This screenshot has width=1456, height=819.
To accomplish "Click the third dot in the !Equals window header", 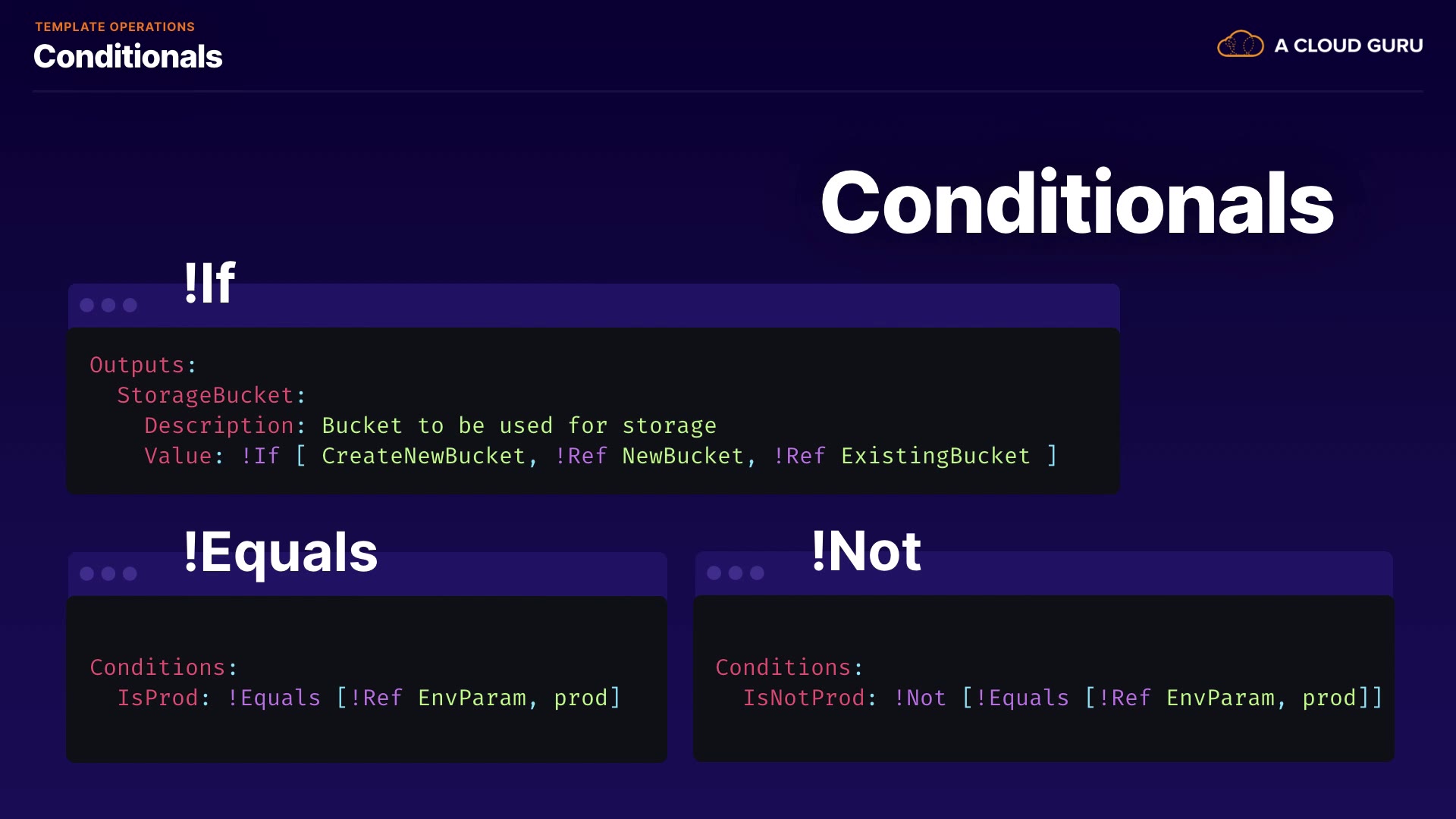I will (130, 573).
